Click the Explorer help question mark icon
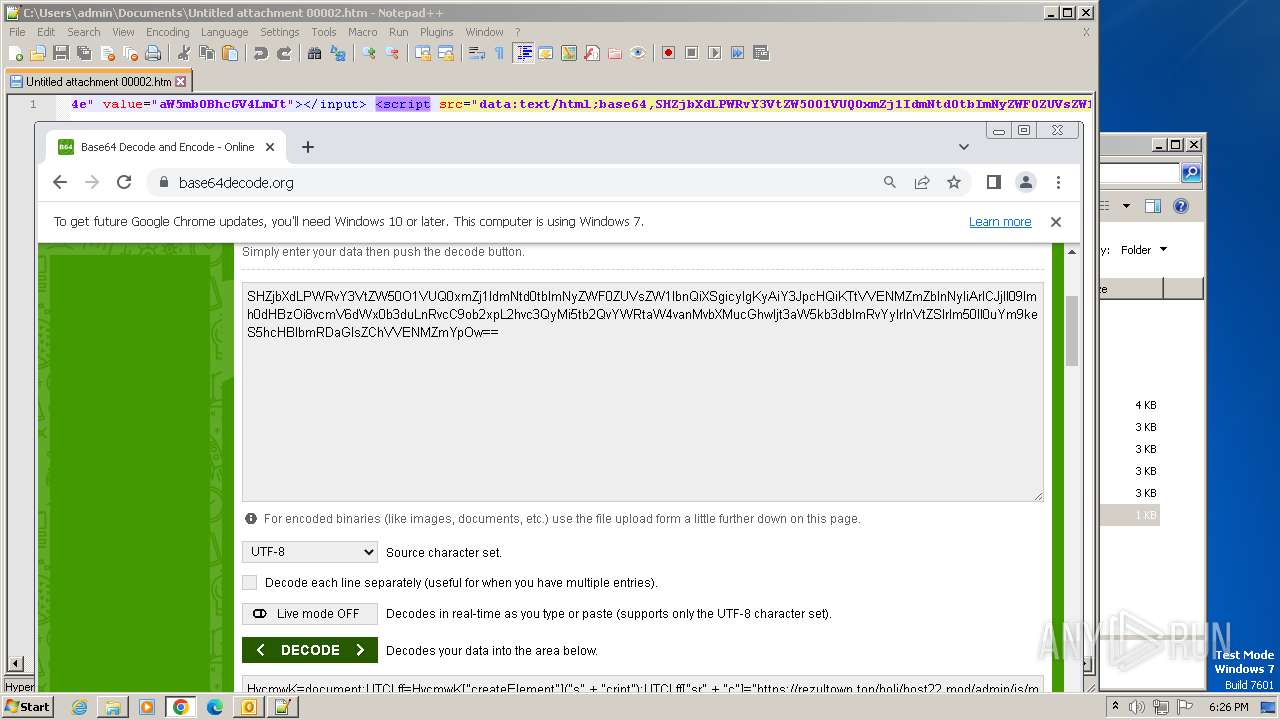 click(x=1181, y=206)
